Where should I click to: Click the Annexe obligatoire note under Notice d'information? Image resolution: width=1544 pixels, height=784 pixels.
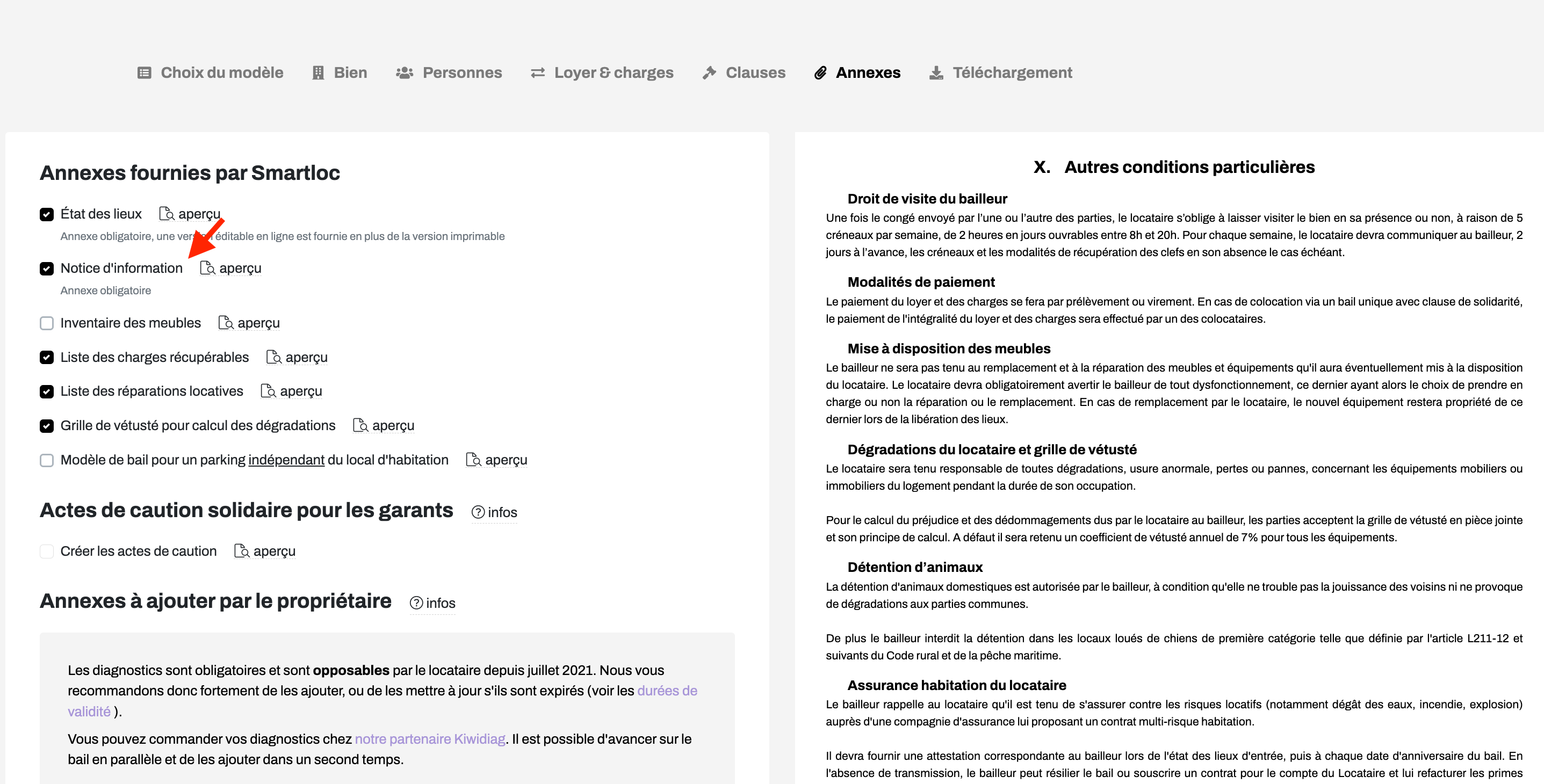click(105, 291)
